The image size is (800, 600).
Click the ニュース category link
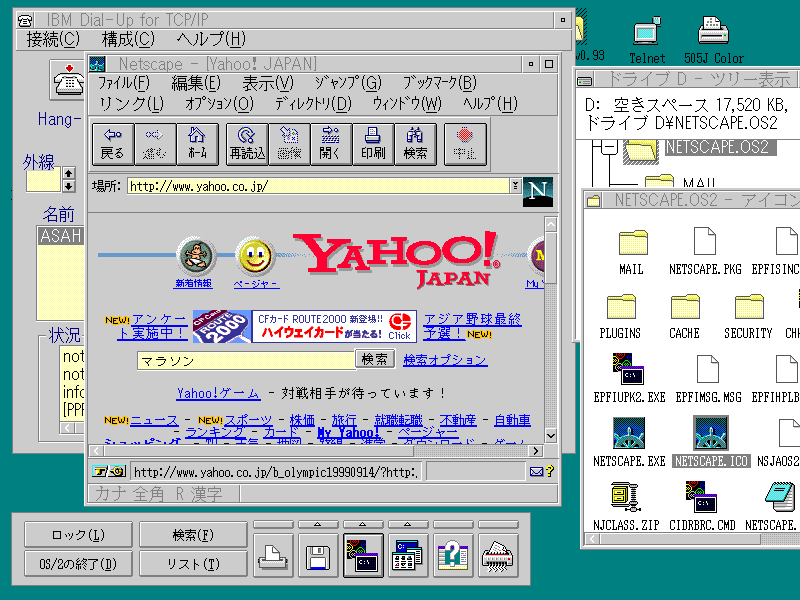pos(154,420)
